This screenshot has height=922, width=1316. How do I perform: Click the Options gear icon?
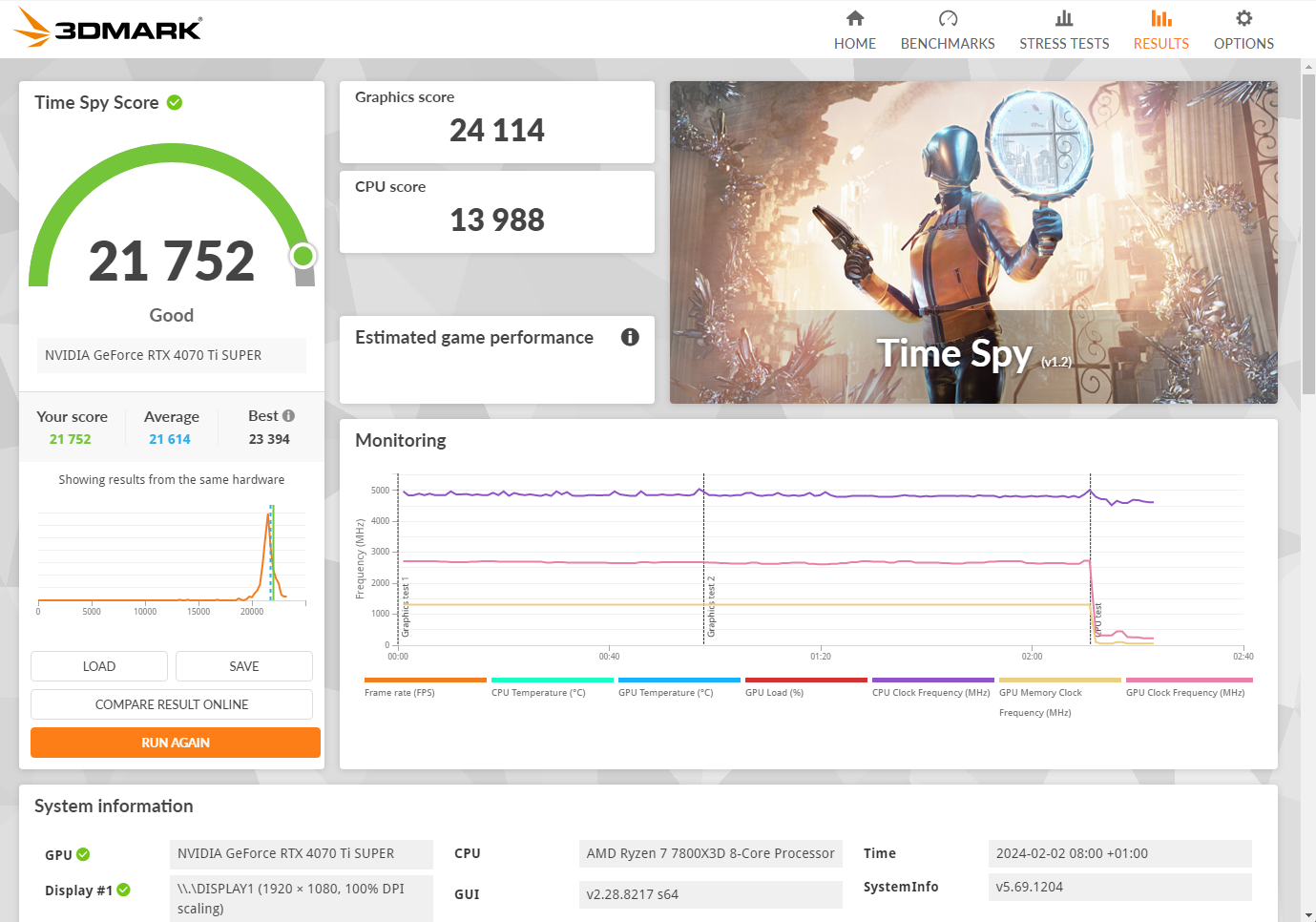pos(1243,18)
